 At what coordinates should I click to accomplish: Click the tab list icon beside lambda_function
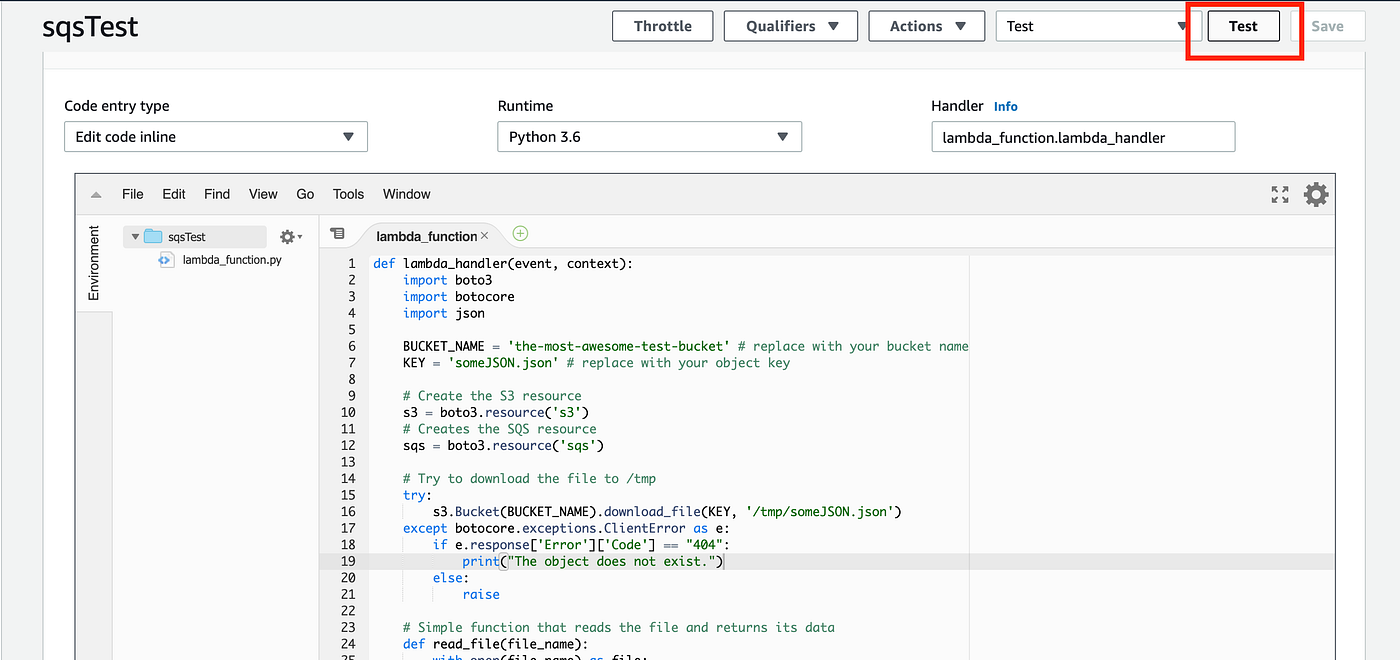pyautogui.click(x=337, y=234)
